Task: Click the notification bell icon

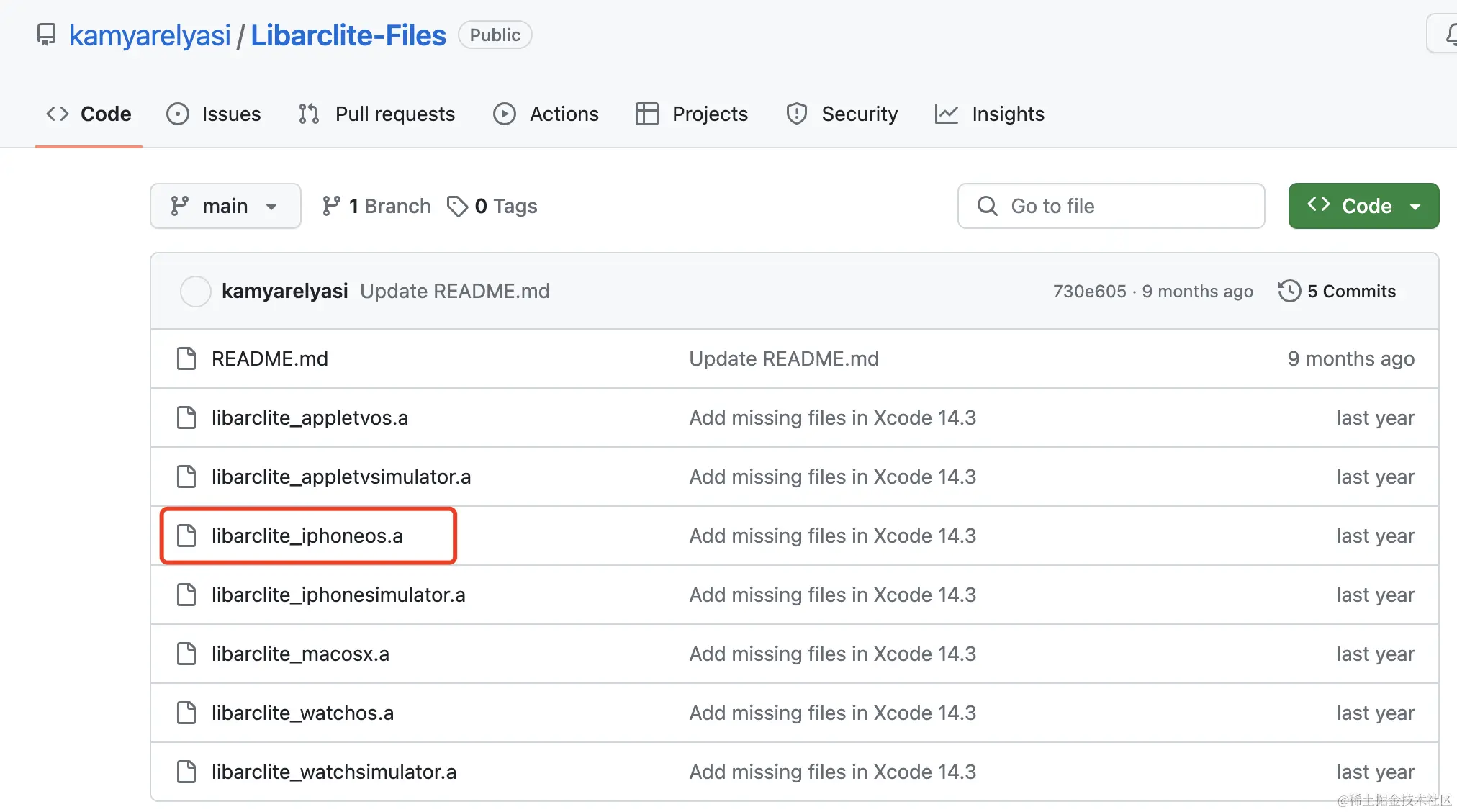Action: click(x=1450, y=34)
